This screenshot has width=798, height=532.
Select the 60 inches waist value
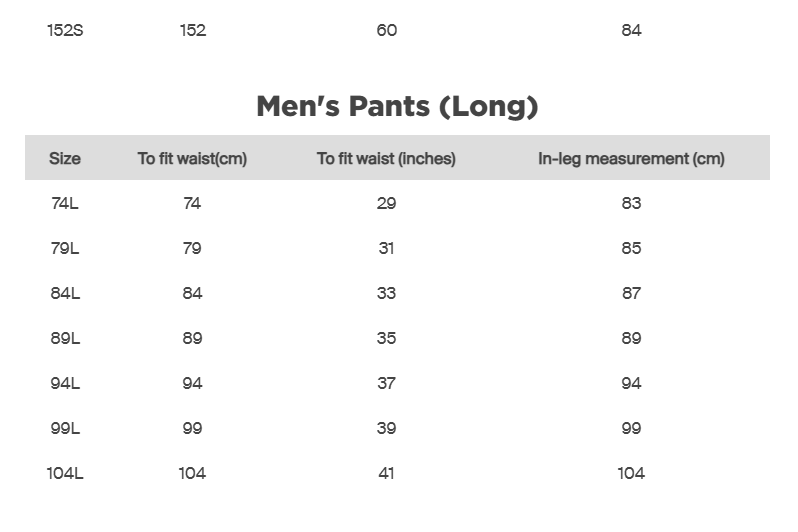click(x=387, y=30)
